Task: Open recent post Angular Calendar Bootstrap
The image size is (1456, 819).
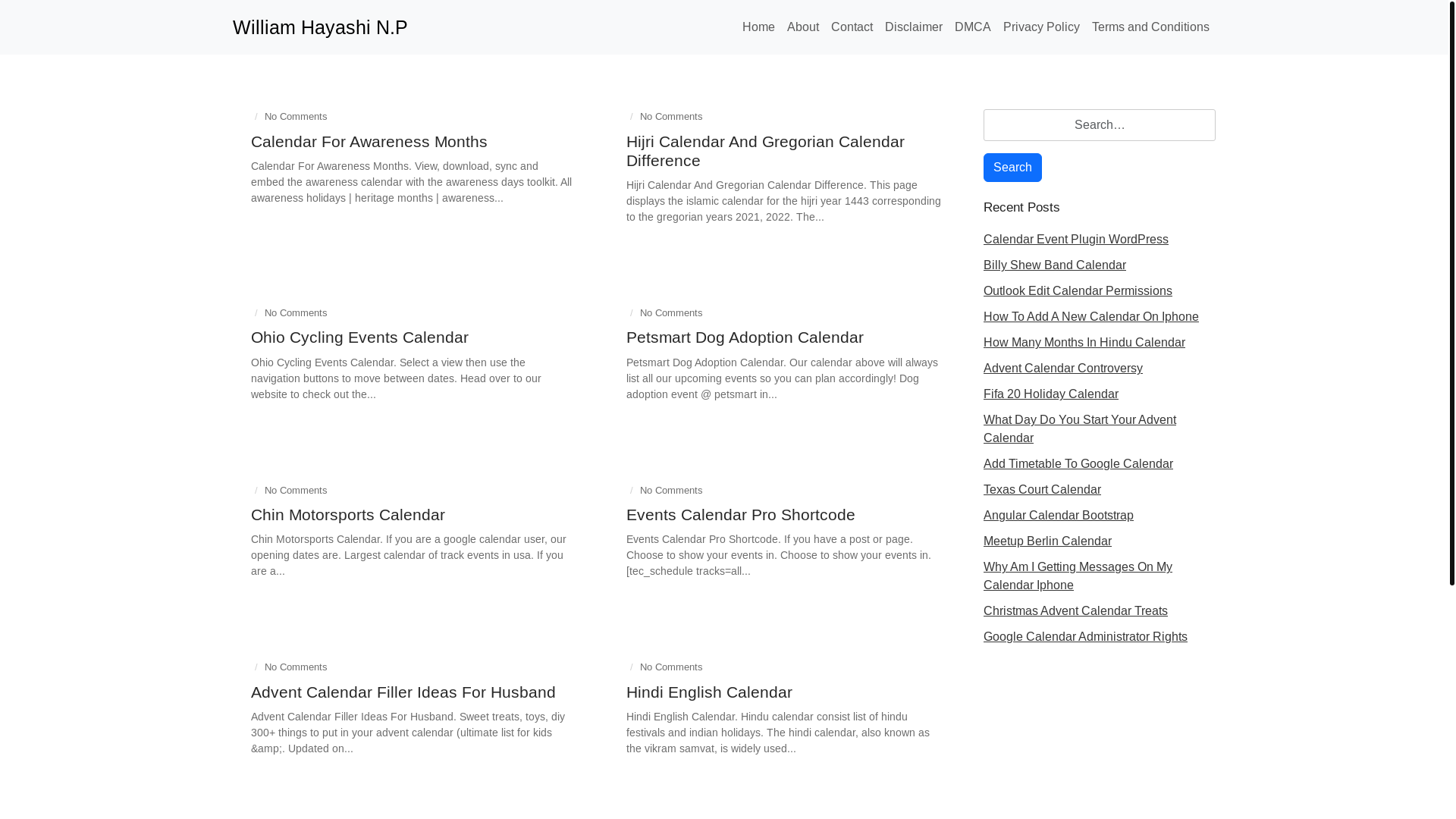Action: 1058,516
